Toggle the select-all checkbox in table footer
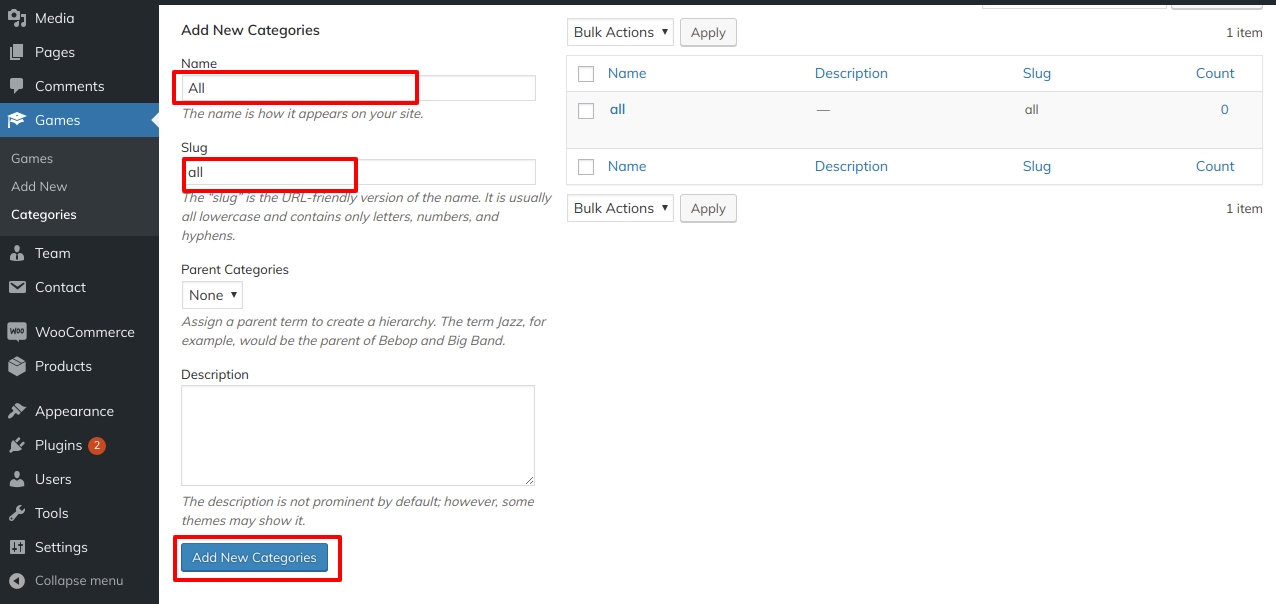This screenshot has height=604, width=1276. coord(586,167)
